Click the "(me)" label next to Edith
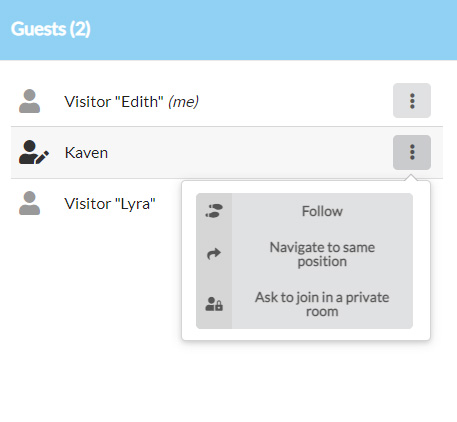 184,102
